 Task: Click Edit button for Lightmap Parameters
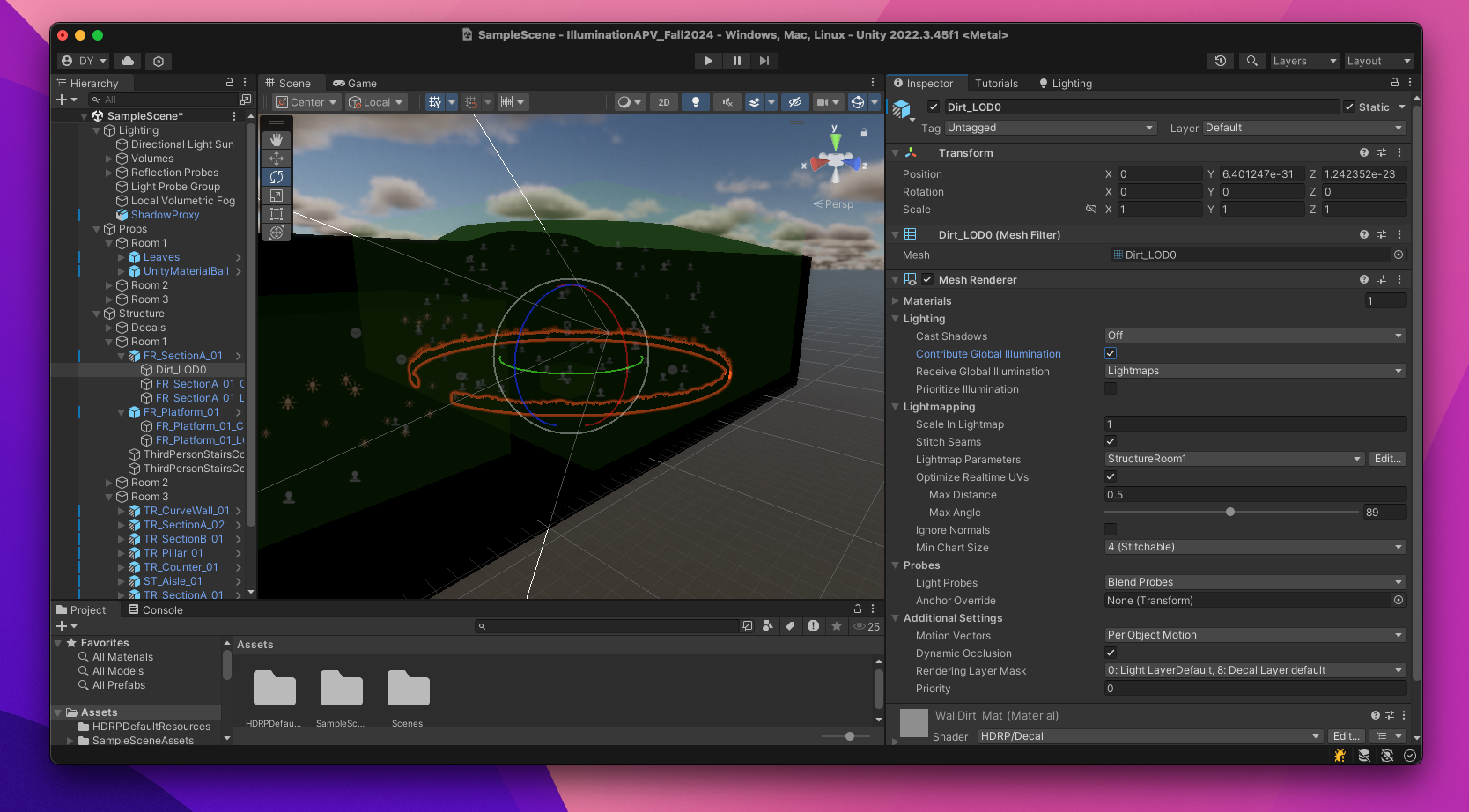click(1387, 459)
